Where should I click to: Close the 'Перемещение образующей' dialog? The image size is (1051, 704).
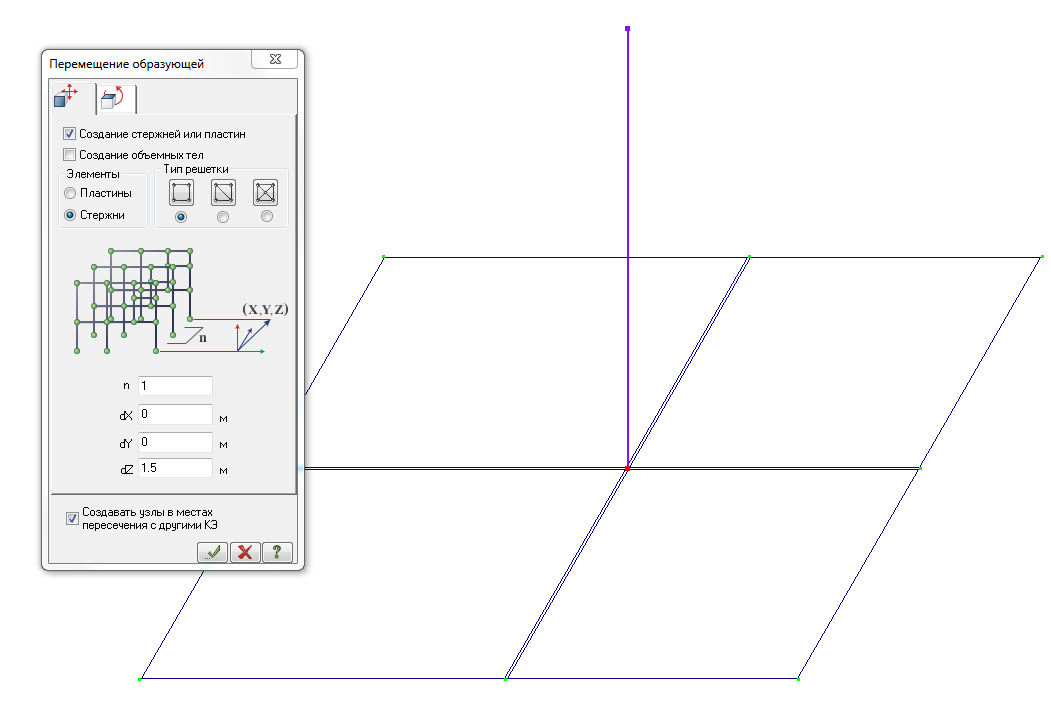point(275,59)
